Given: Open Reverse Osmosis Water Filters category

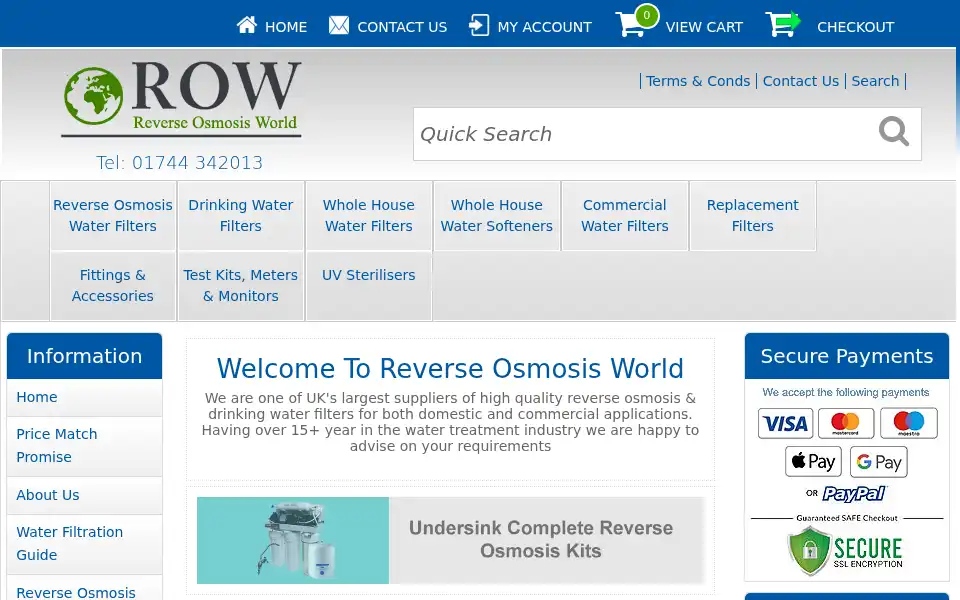Looking at the screenshot, I should click(113, 216).
